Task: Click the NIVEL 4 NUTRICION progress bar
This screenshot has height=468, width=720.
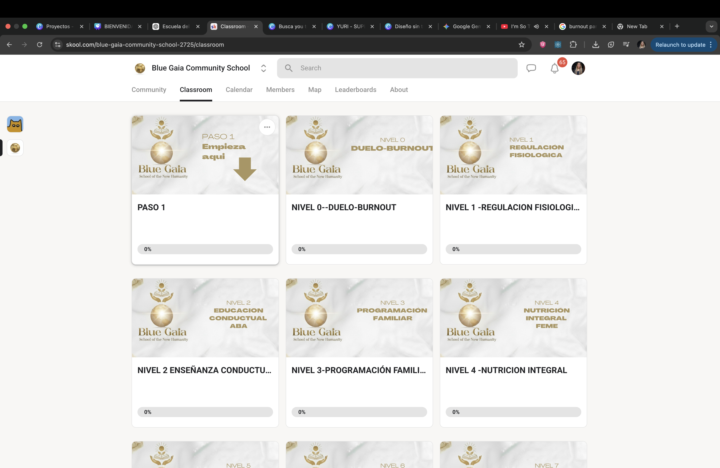Action: pyautogui.click(x=513, y=412)
